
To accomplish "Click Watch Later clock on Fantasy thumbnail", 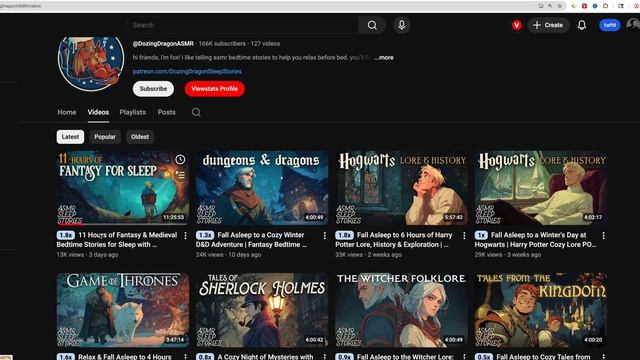I will pyautogui.click(x=180, y=160).
